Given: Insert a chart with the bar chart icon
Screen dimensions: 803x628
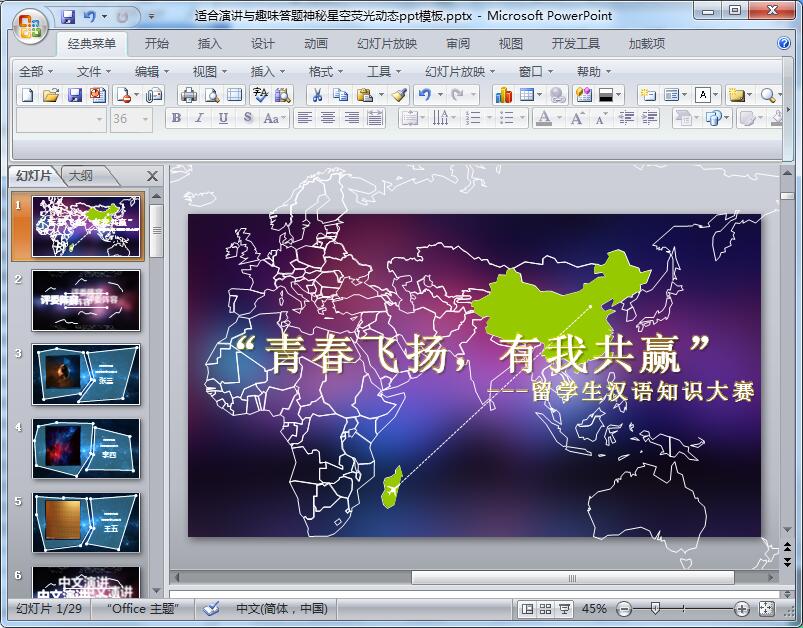Looking at the screenshot, I should [x=503, y=95].
